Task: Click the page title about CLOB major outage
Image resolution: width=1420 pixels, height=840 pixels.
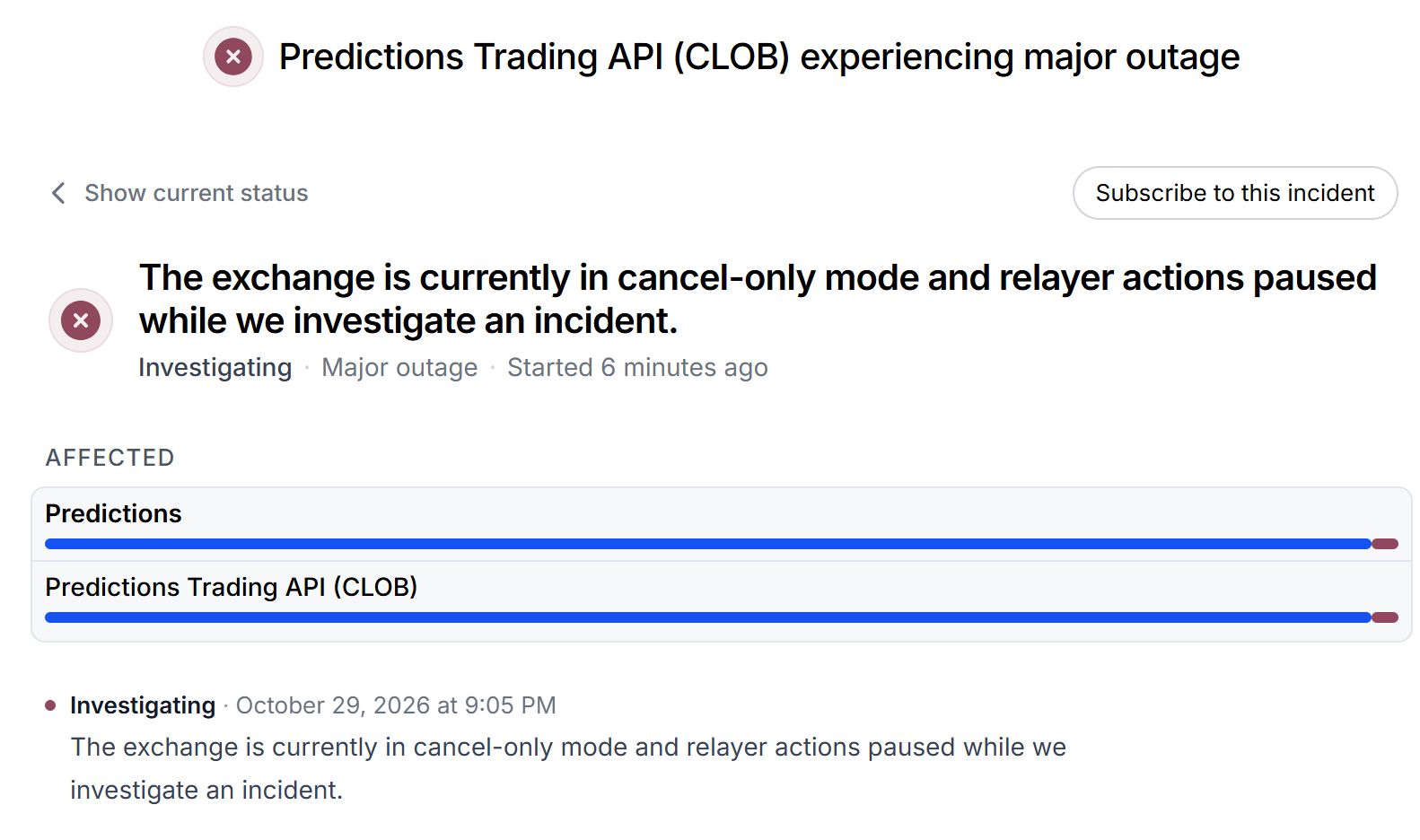Action: coord(759,57)
